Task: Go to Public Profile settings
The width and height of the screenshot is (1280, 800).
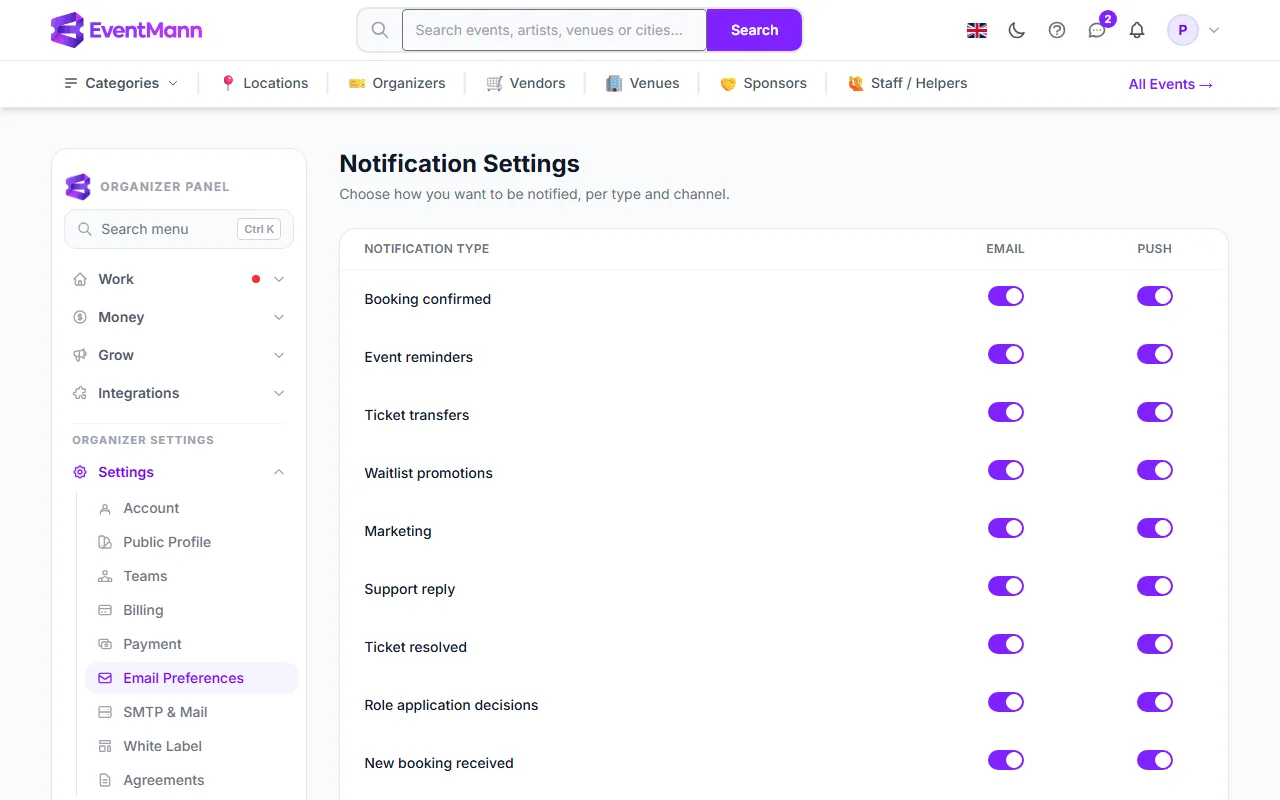Action: (191, 542)
